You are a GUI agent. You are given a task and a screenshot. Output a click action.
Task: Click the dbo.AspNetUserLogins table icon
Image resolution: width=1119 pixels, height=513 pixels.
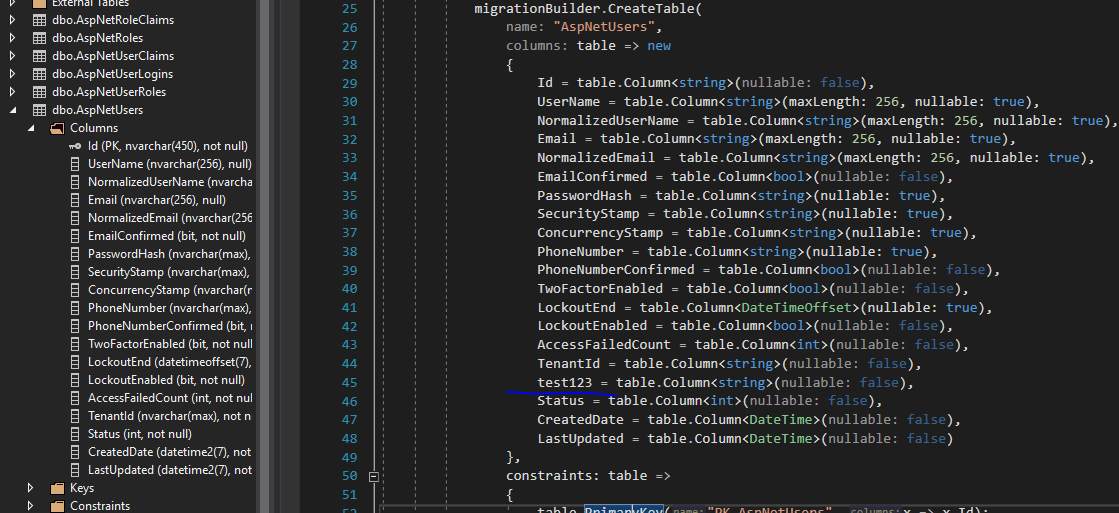point(39,73)
